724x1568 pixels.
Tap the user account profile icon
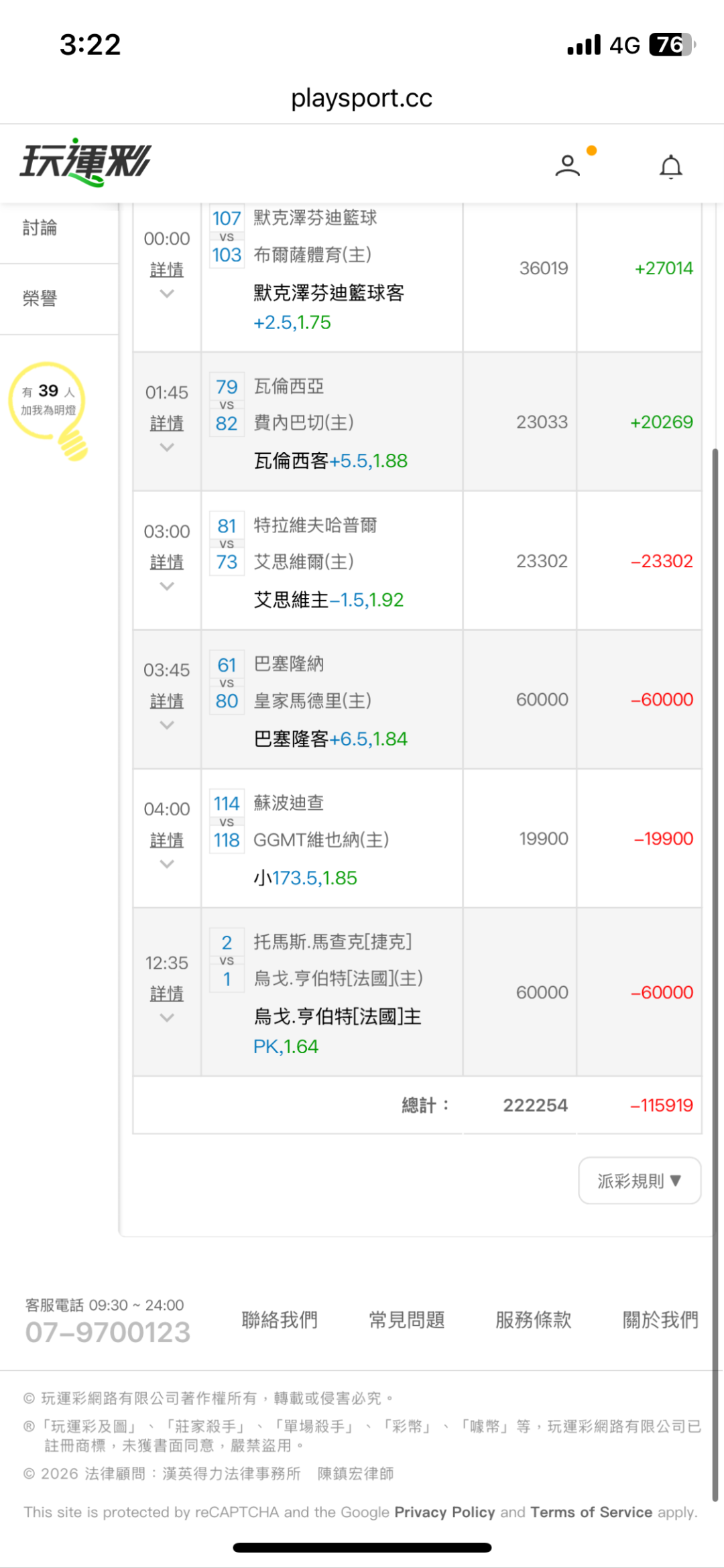pyautogui.click(x=567, y=165)
